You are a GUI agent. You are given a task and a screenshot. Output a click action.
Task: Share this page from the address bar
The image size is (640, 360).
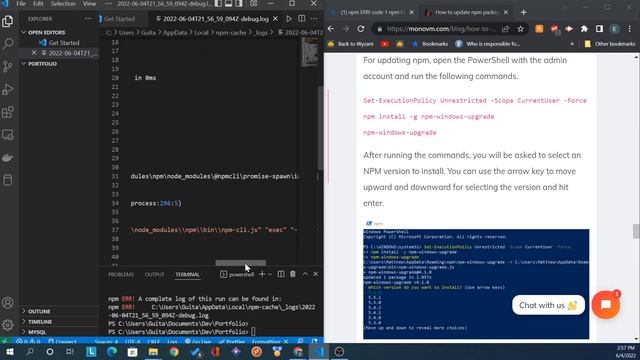506,29
